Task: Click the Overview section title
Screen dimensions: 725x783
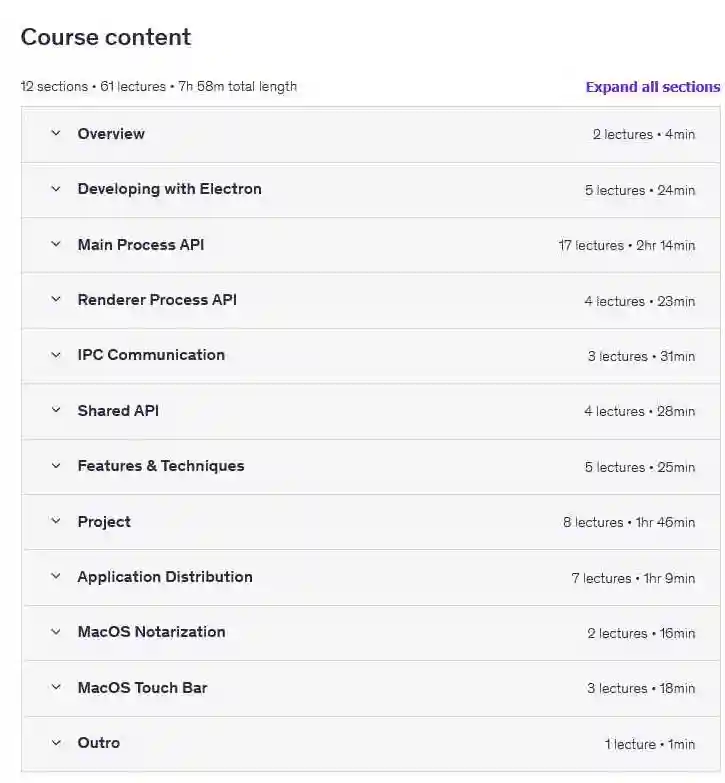Action: click(111, 133)
